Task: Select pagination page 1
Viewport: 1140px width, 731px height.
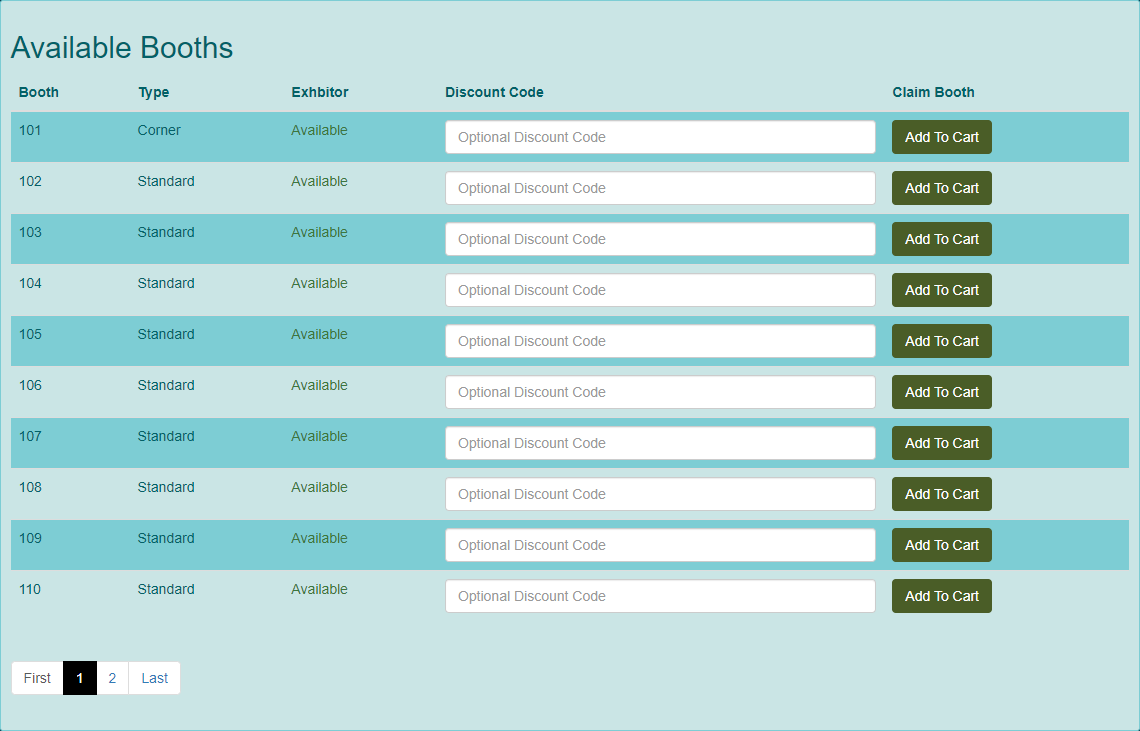Action: pos(80,678)
